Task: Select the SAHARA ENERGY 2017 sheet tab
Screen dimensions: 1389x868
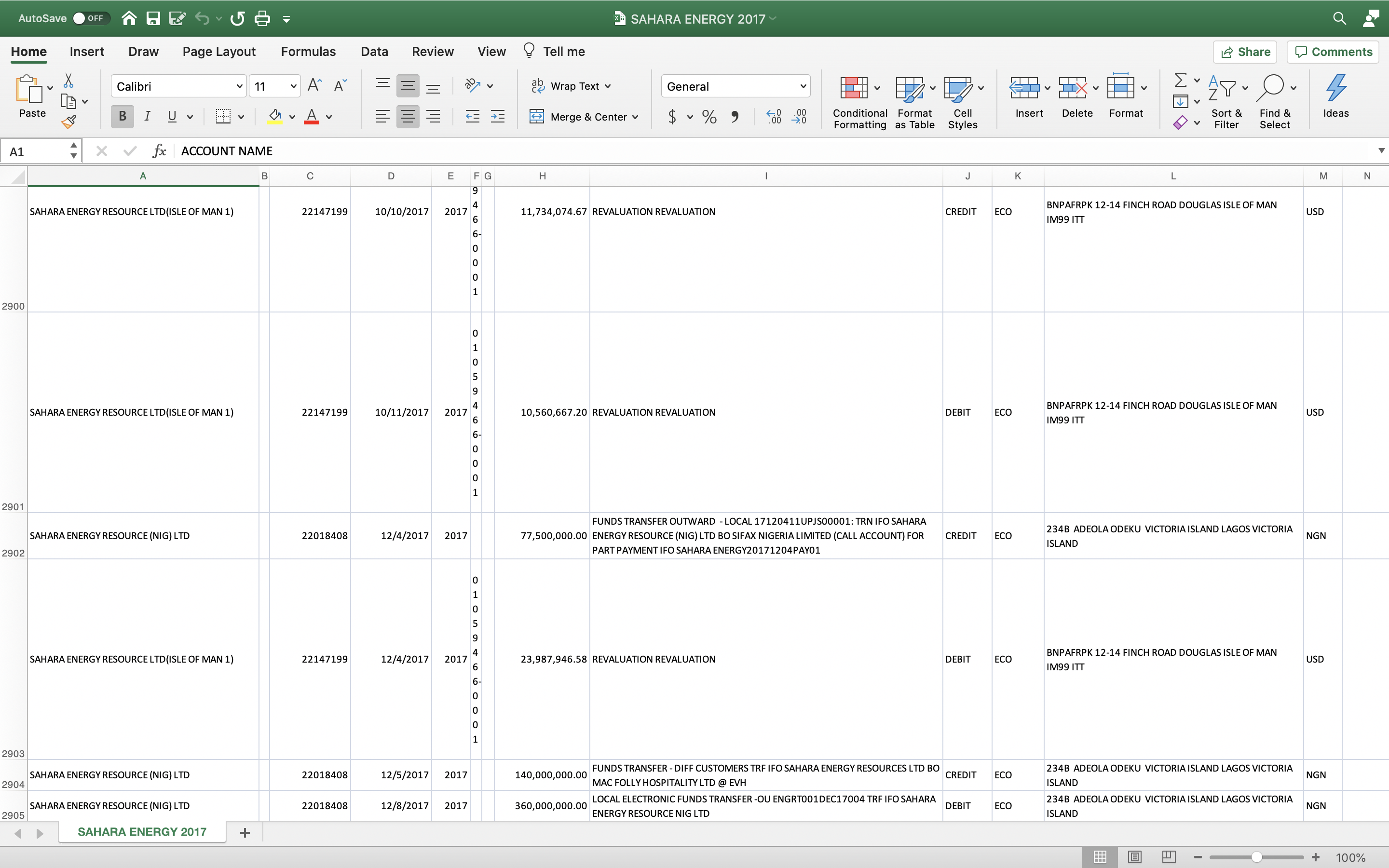Action: tap(142, 832)
